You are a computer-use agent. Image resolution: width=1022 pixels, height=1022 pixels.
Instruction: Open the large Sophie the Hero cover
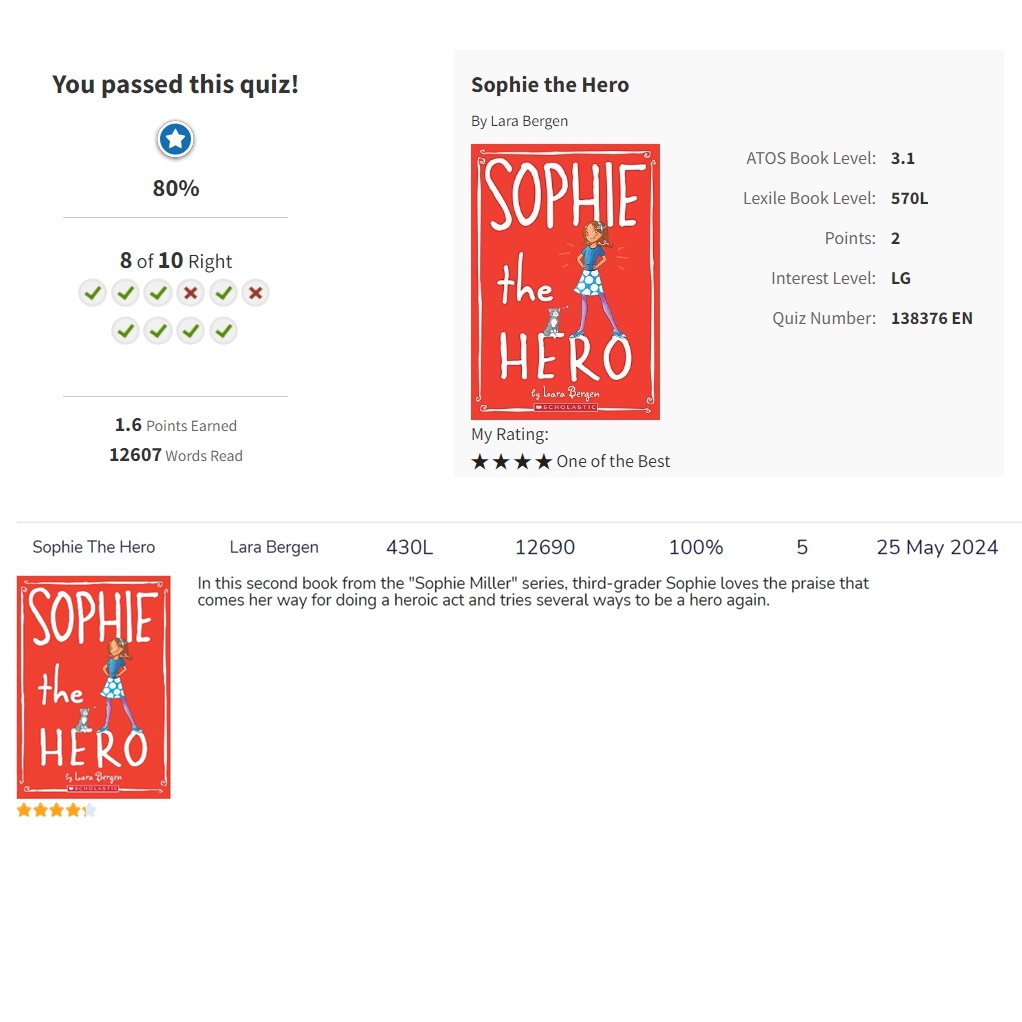(565, 282)
